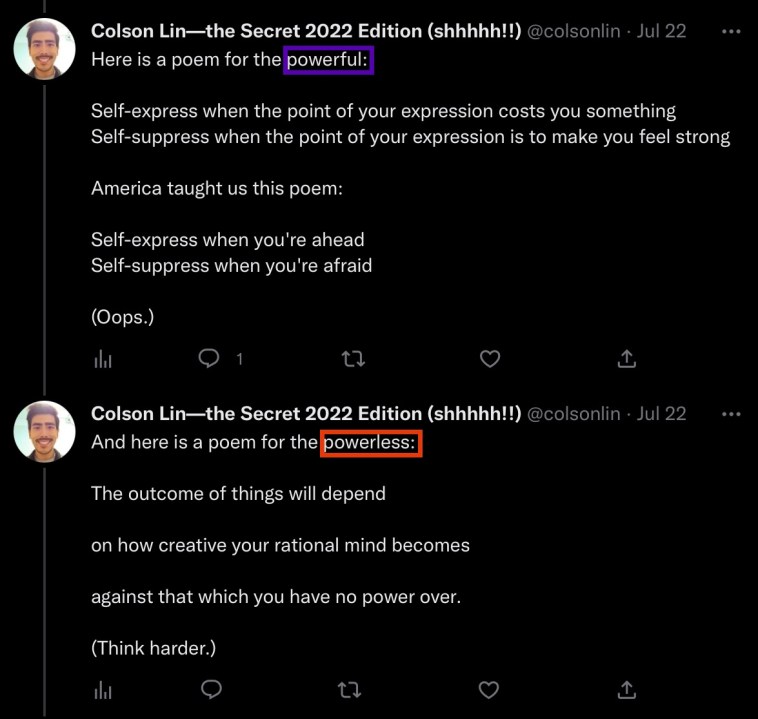The width and height of the screenshot is (758, 719).
Task: View analytics for the powerless poem tweet
Action: click(x=100, y=689)
